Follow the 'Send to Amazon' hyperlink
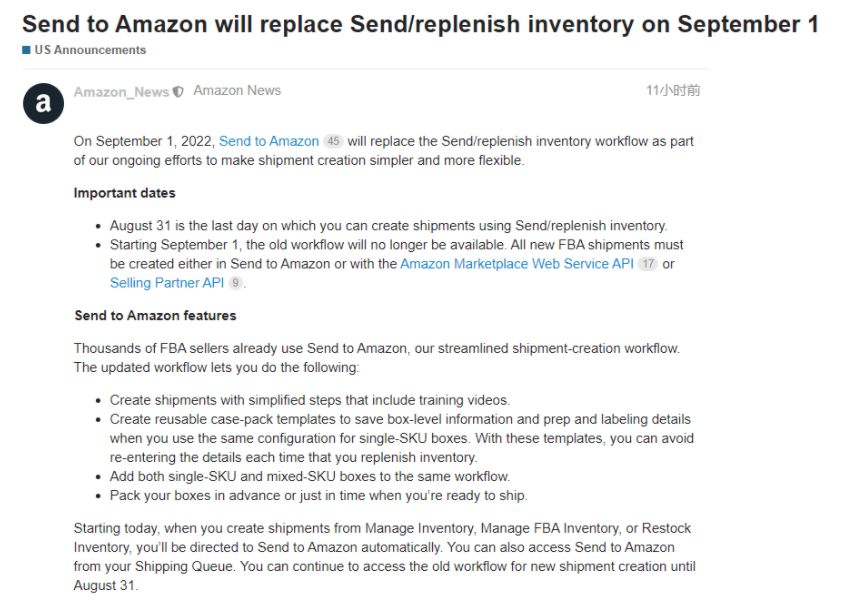This screenshot has height=615, width=845. pos(269,142)
